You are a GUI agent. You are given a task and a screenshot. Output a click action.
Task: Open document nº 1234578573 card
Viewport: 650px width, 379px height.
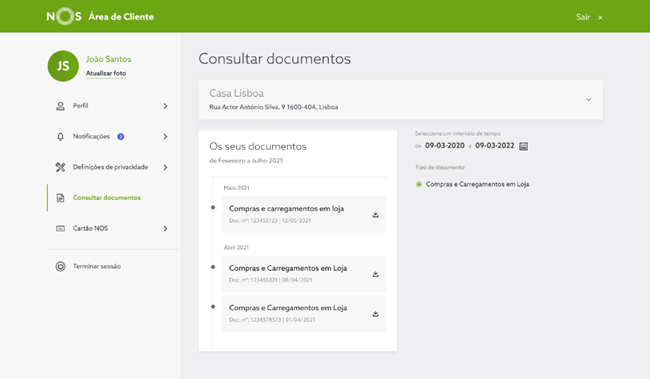(x=304, y=313)
